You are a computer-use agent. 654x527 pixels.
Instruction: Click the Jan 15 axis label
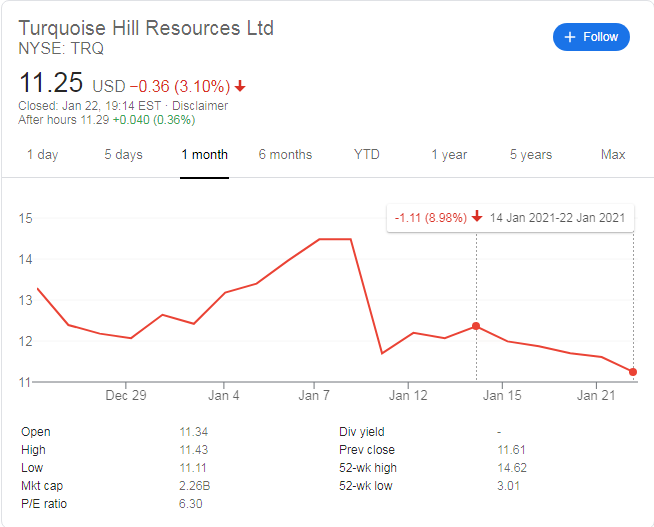pos(502,395)
